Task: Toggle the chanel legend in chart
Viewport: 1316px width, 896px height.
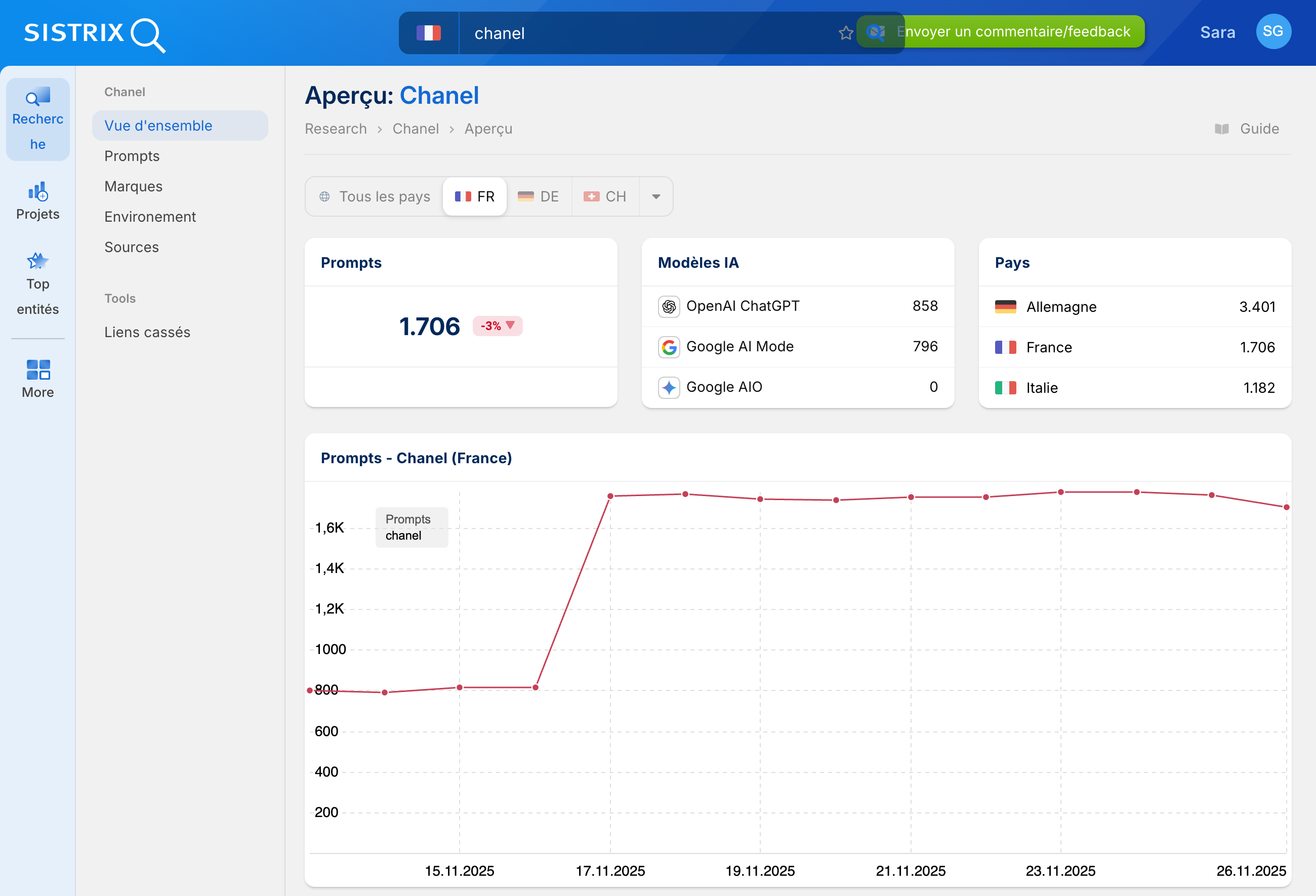Action: (403, 536)
